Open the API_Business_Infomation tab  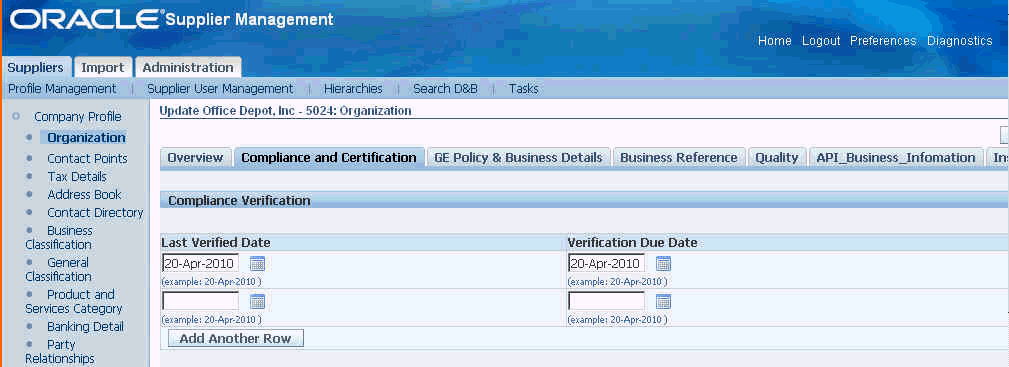pos(896,158)
